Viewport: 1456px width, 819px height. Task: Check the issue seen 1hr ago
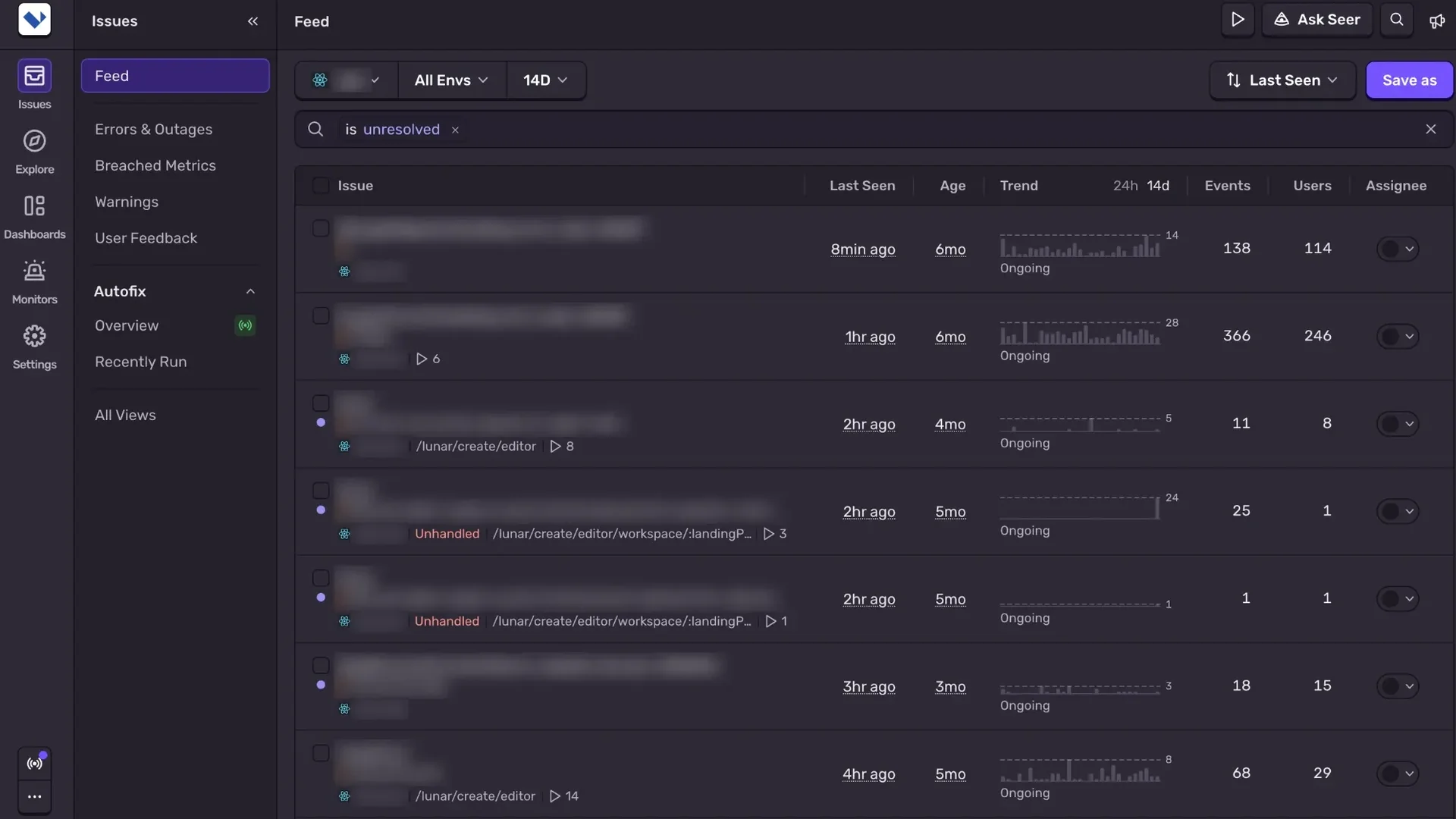pos(321,315)
